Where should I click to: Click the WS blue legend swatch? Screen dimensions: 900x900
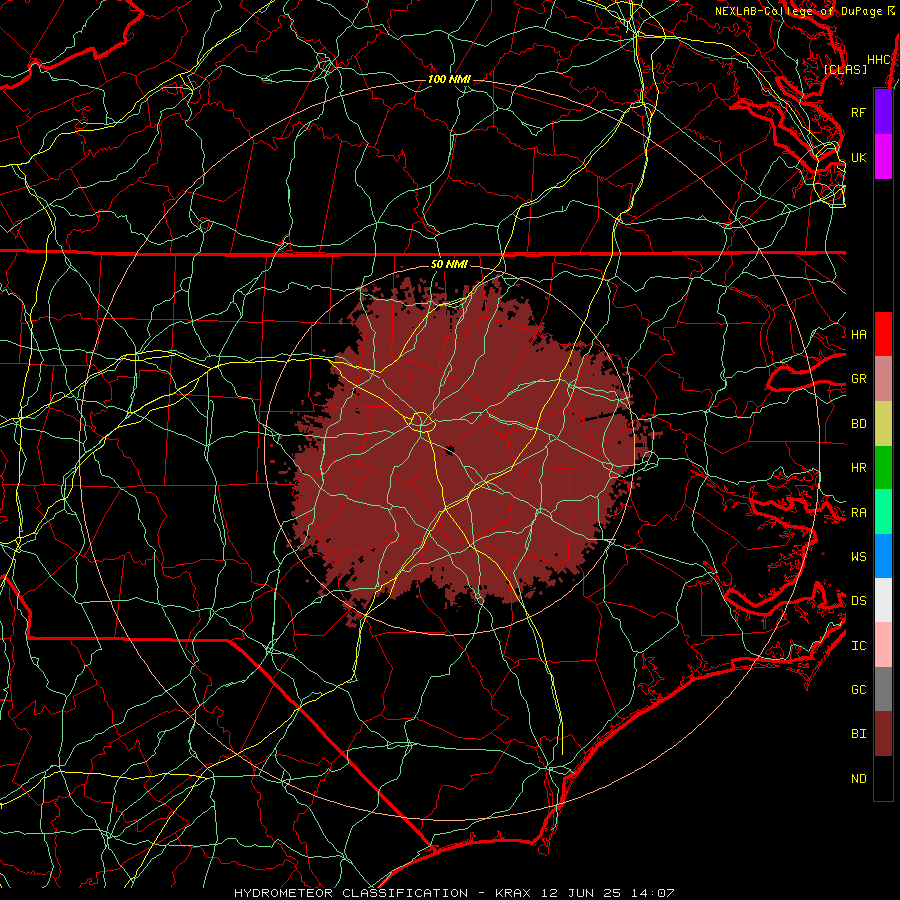tap(883, 556)
